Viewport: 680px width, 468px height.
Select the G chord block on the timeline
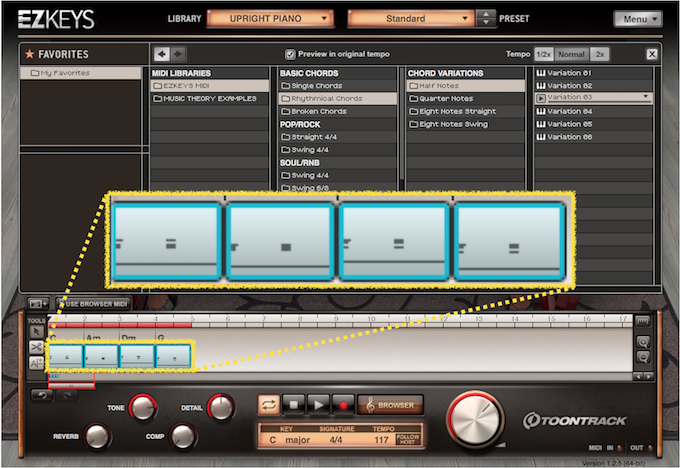(x=173, y=356)
